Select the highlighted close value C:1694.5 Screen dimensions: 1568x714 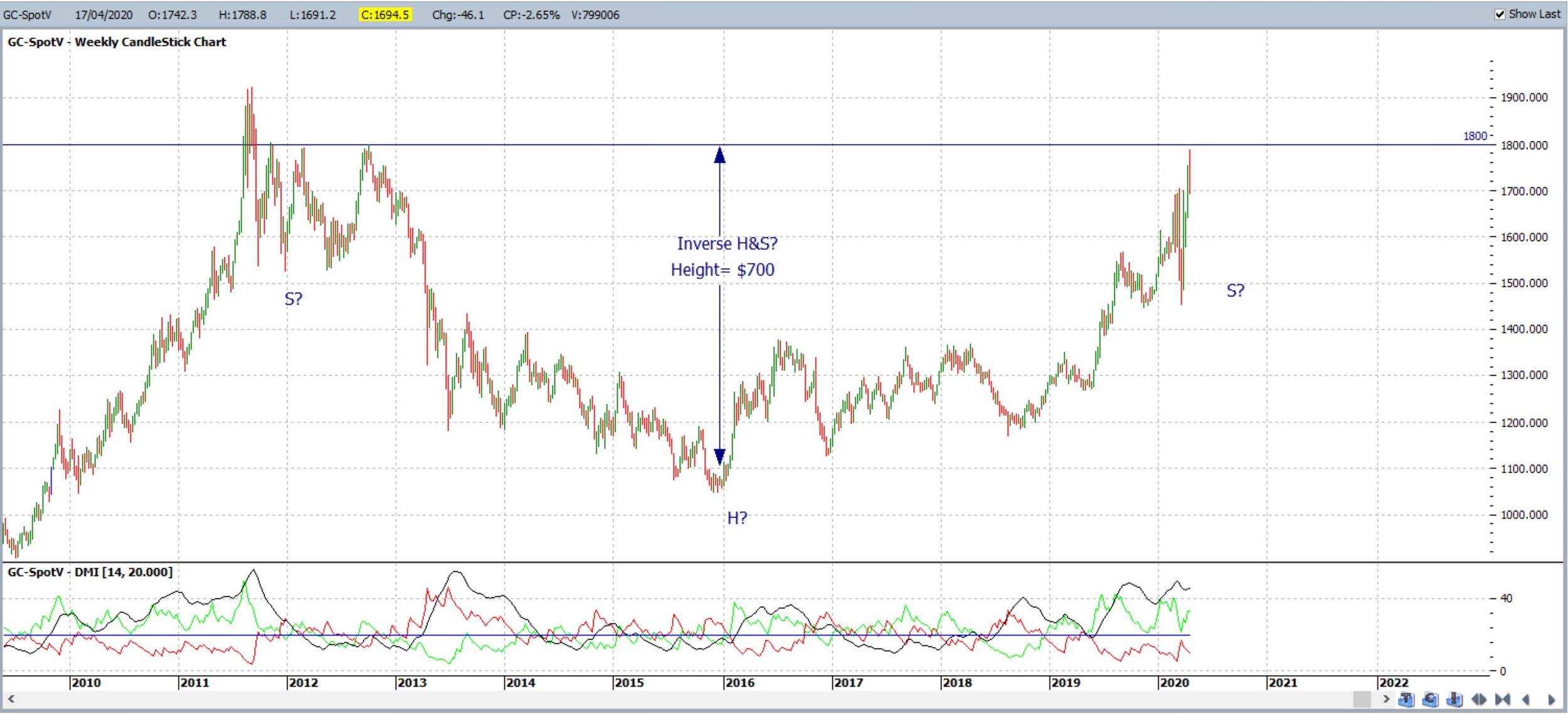point(385,14)
